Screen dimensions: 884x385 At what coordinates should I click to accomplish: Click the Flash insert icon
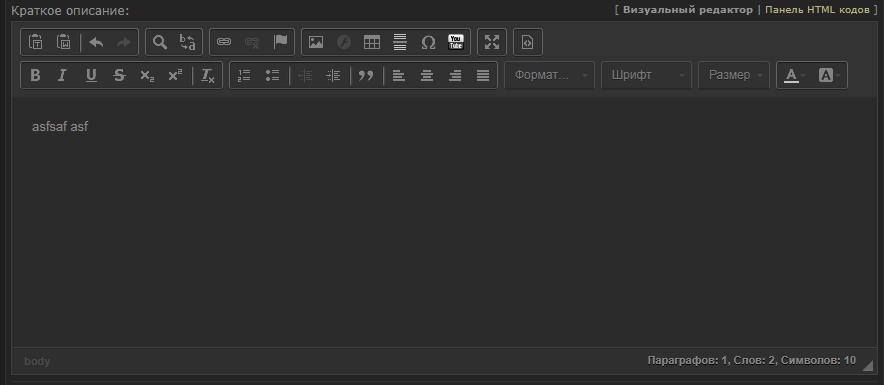pos(344,42)
